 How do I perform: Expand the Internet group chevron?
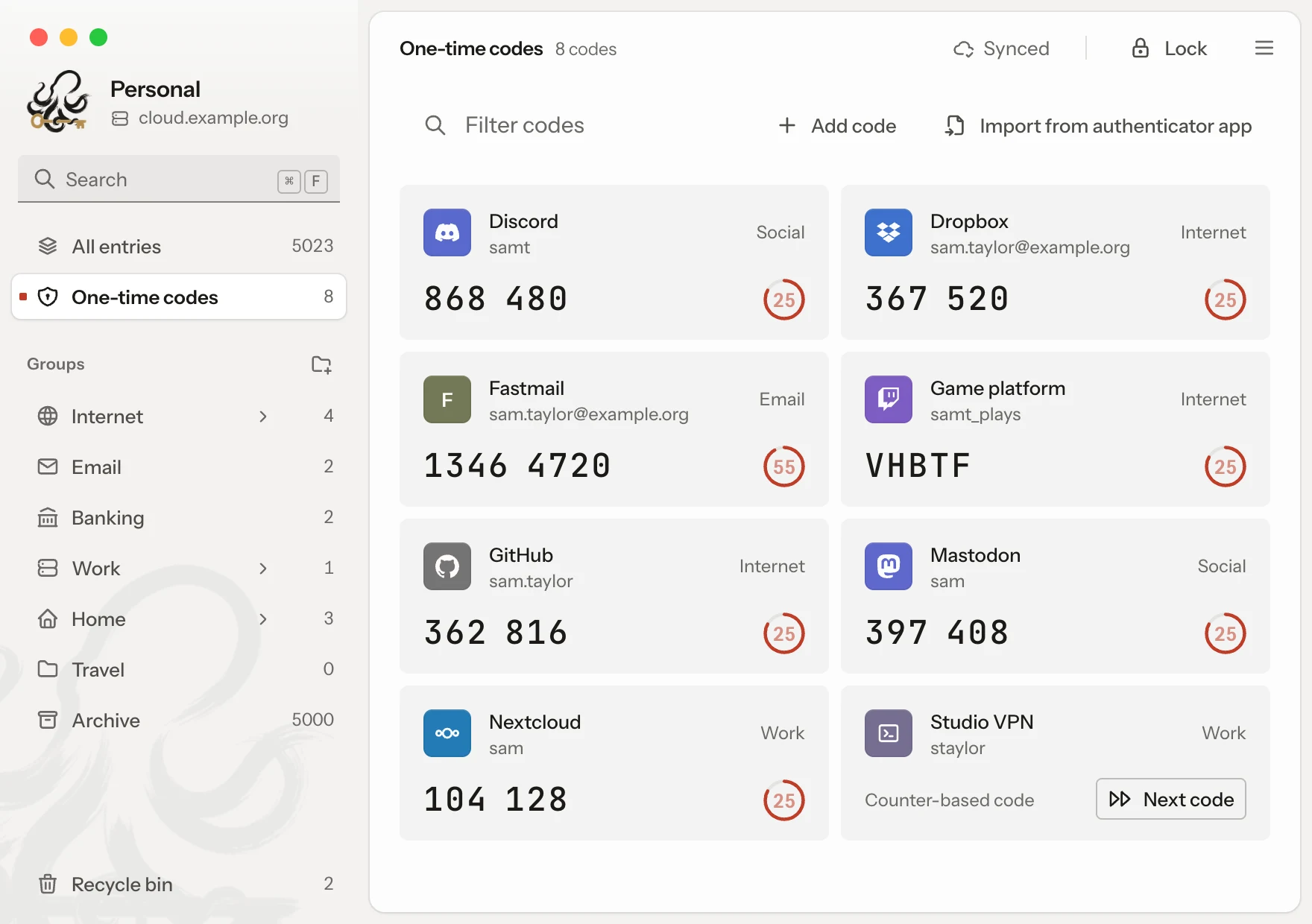(x=263, y=417)
